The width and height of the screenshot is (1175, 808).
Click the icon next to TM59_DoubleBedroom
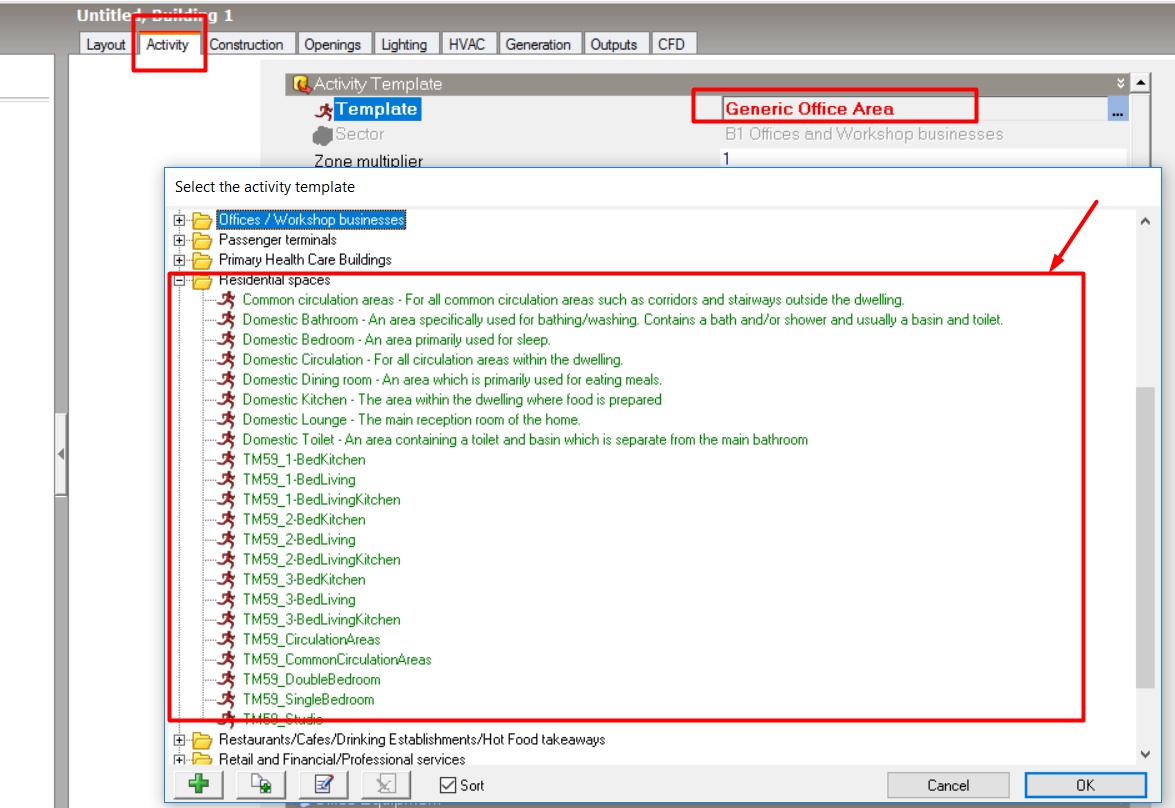click(x=226, y=679)
